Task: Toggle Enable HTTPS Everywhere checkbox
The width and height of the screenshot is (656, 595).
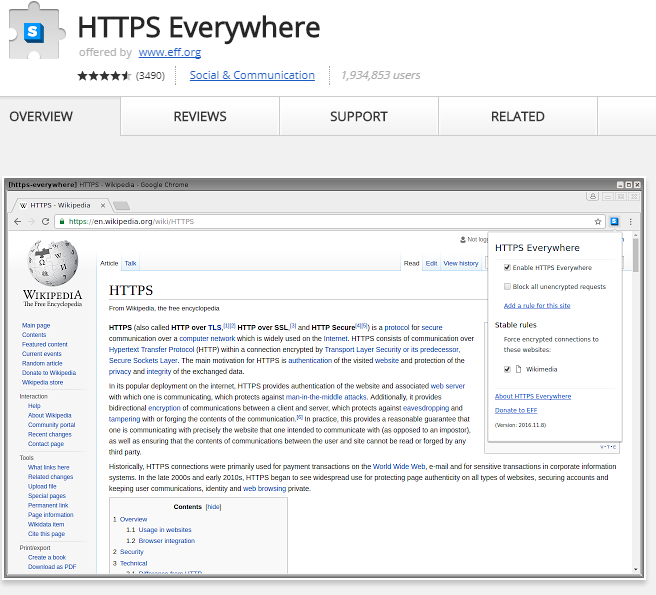Action: [x=507, y=267]
